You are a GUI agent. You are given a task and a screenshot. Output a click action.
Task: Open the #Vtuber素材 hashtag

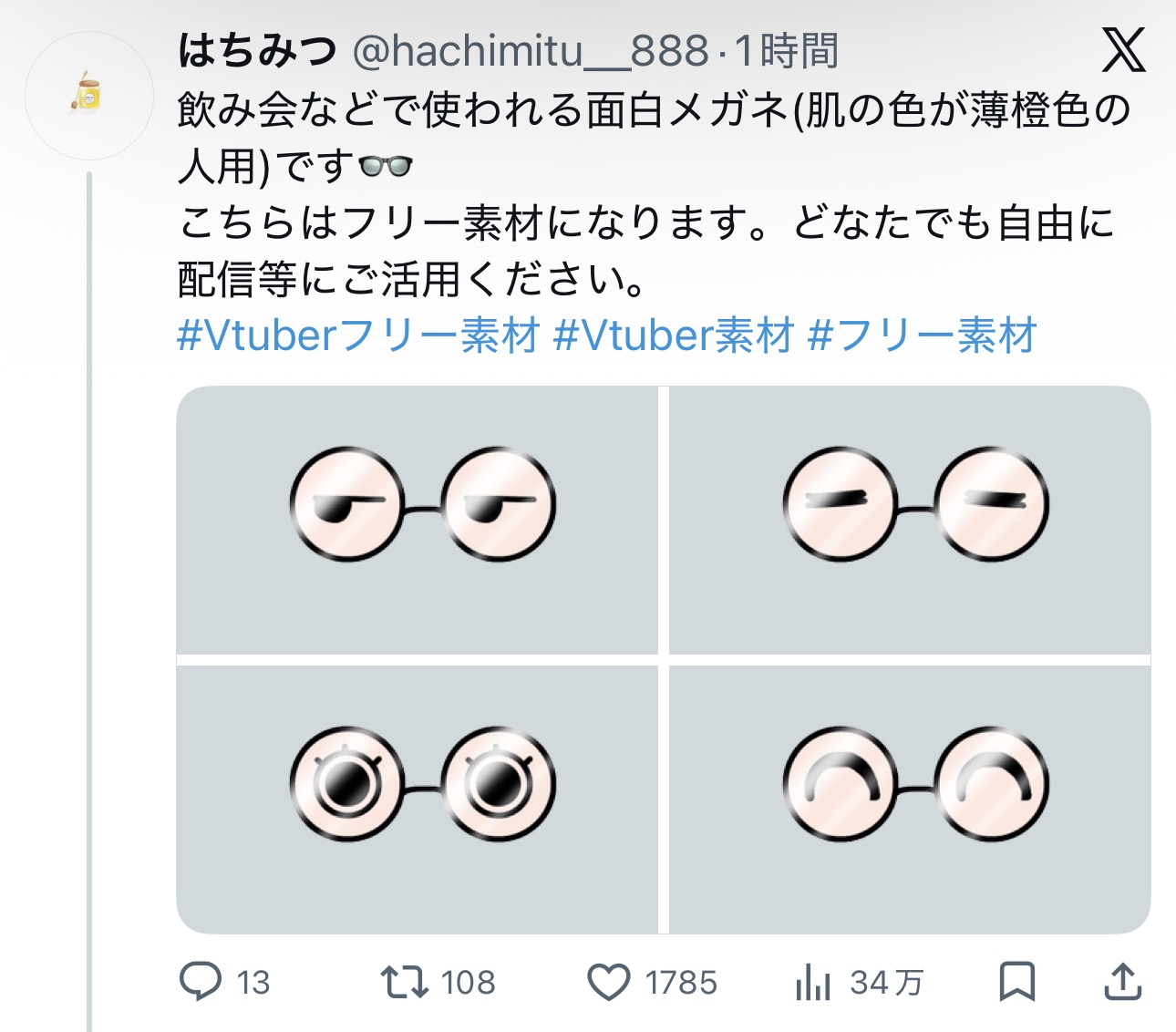click(674, 335)
